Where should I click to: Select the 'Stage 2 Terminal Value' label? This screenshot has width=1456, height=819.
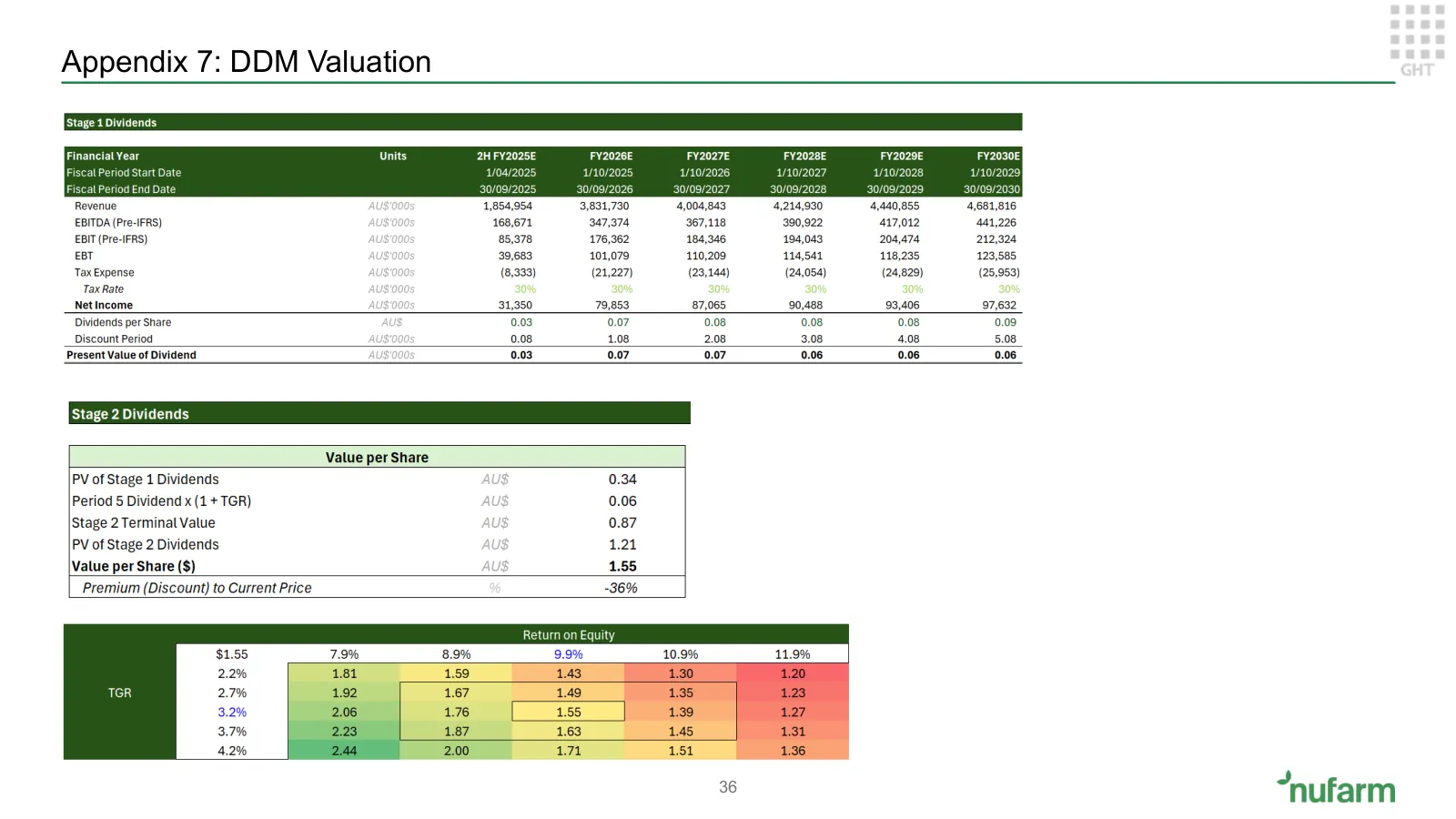[x=144, y=523]
